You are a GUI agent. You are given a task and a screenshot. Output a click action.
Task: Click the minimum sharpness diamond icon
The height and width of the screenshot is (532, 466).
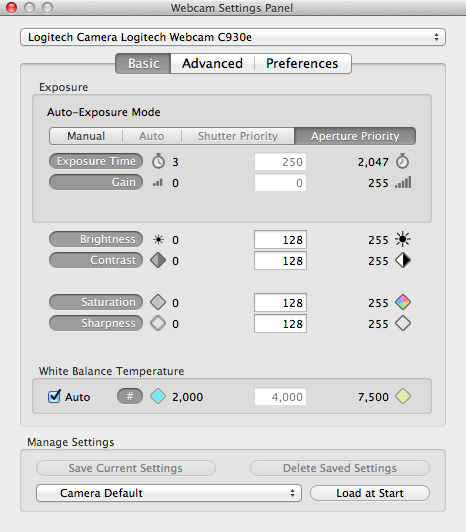pos(158,323)
